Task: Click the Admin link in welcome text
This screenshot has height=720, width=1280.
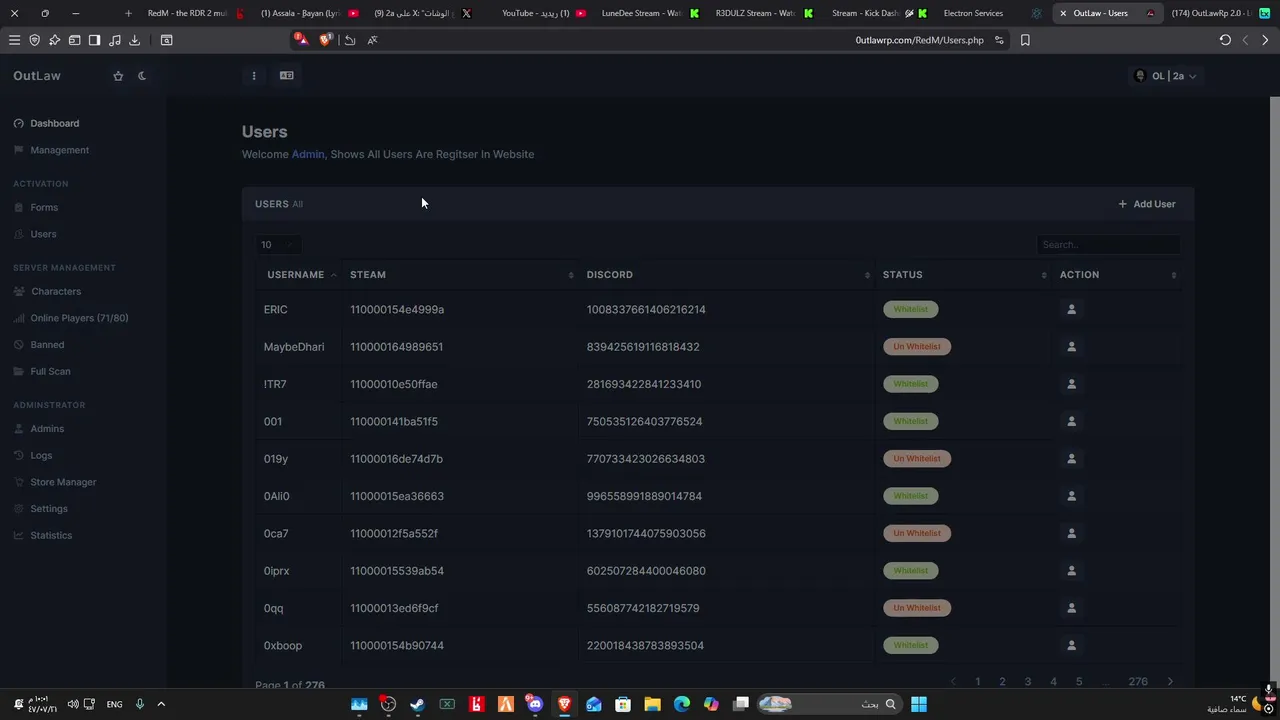Action: click(308, 154)
